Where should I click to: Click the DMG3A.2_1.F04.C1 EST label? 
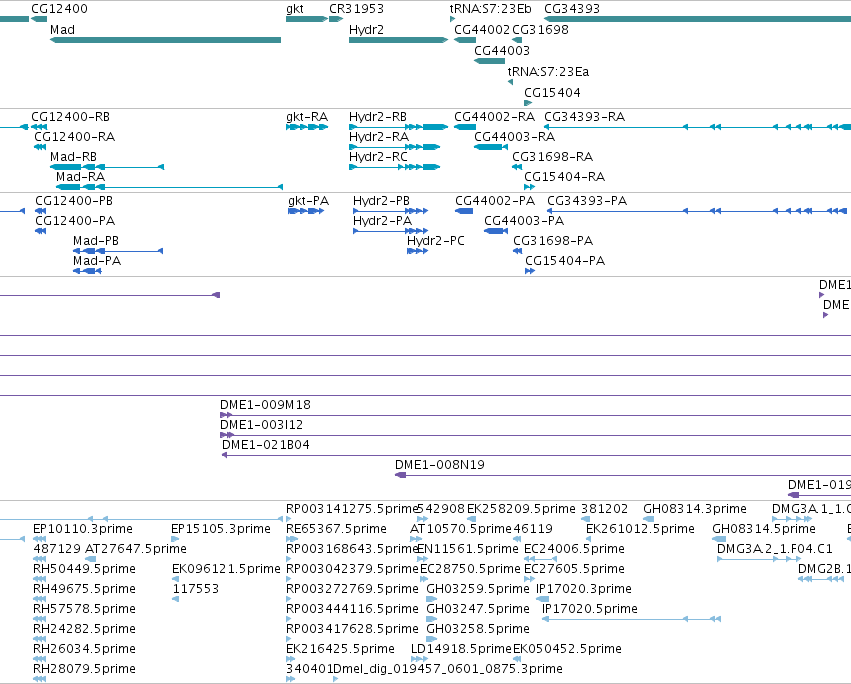click(x=774, y=549)
